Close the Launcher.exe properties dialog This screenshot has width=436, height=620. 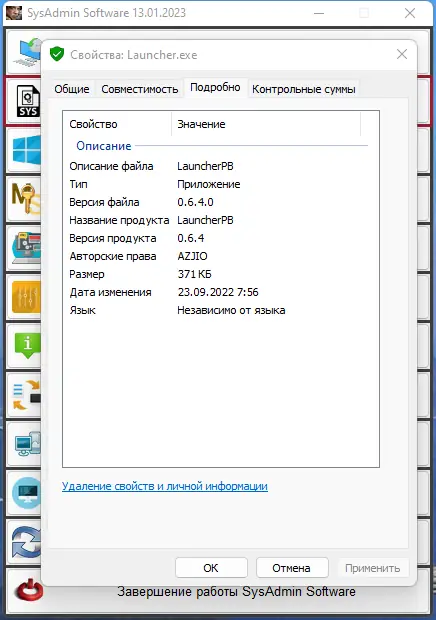coord(402,54)
